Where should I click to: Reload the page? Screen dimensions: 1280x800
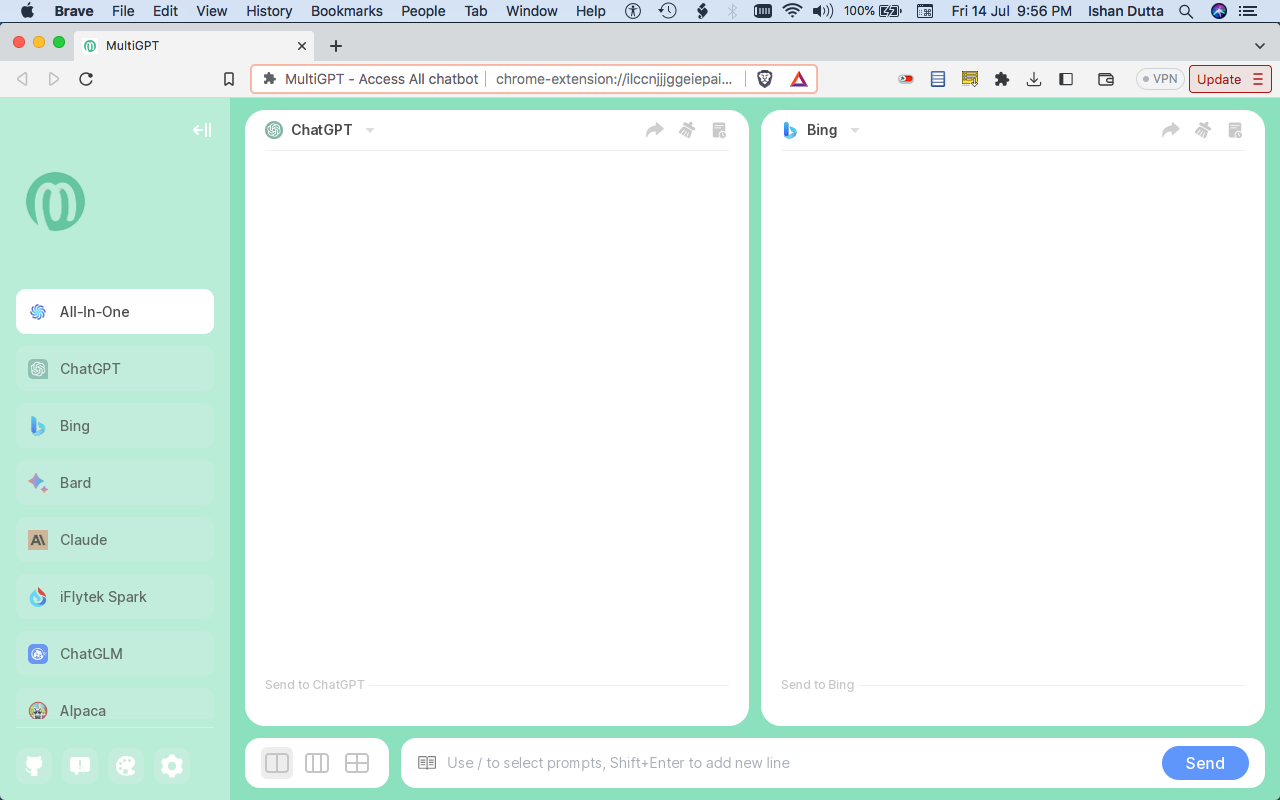[86, 79]
